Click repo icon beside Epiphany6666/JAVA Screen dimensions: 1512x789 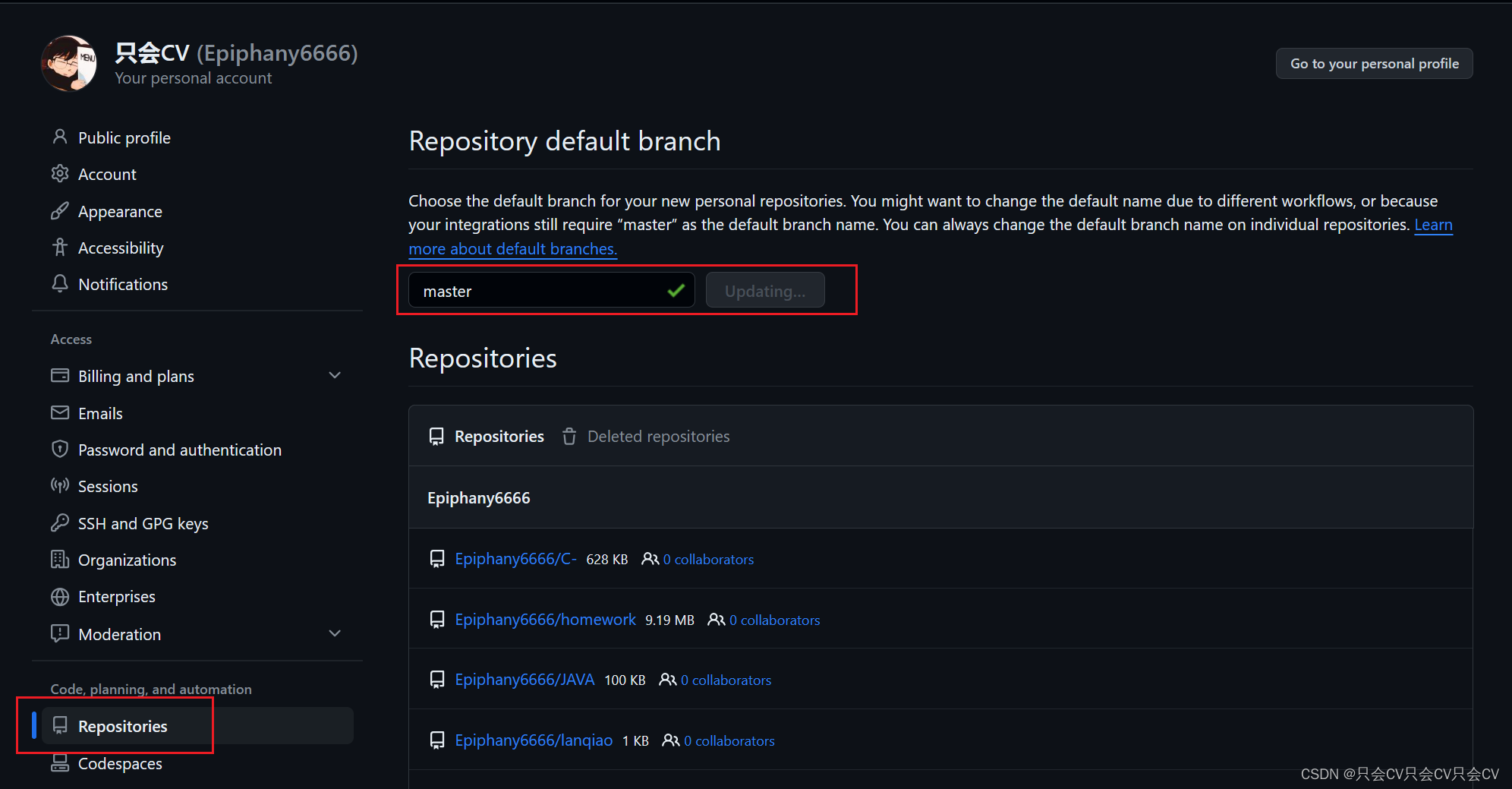[437, 680]
